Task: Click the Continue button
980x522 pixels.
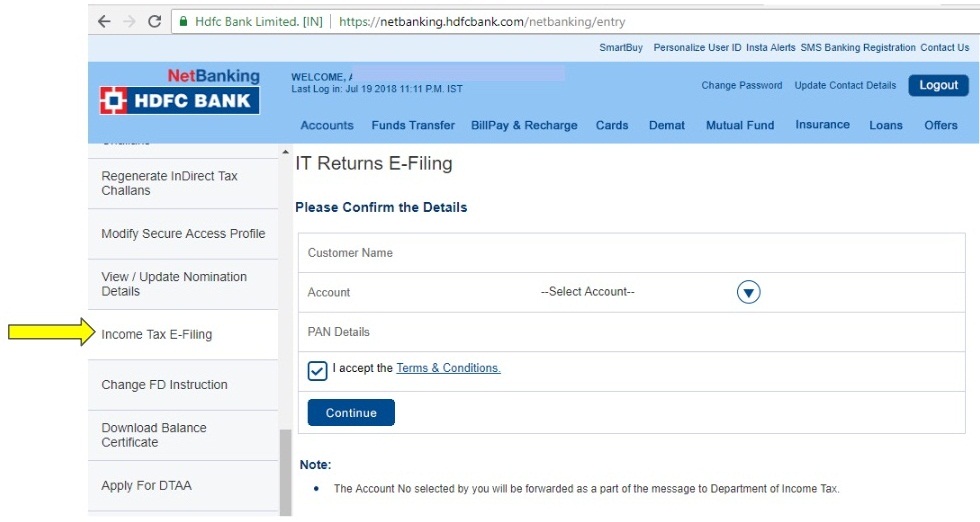Action: click(351, 413)
